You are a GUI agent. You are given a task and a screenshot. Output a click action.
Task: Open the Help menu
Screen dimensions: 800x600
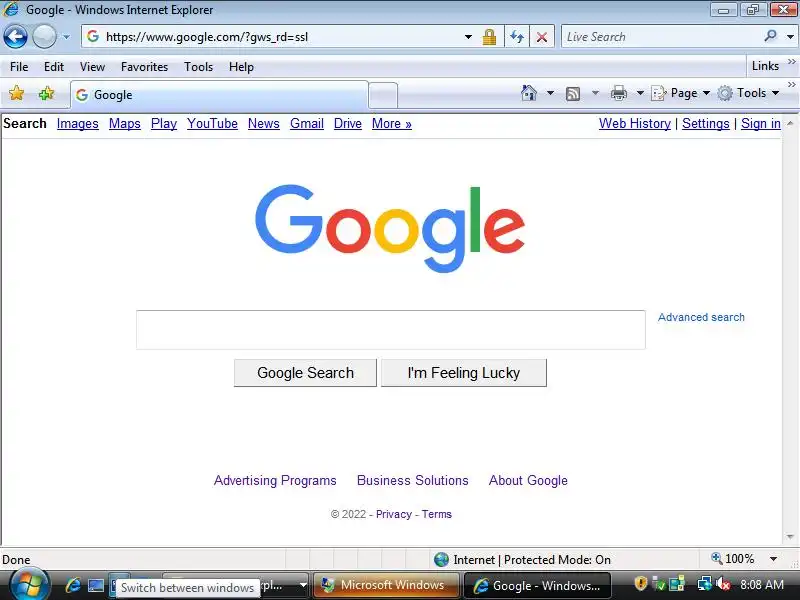(241, 67)
